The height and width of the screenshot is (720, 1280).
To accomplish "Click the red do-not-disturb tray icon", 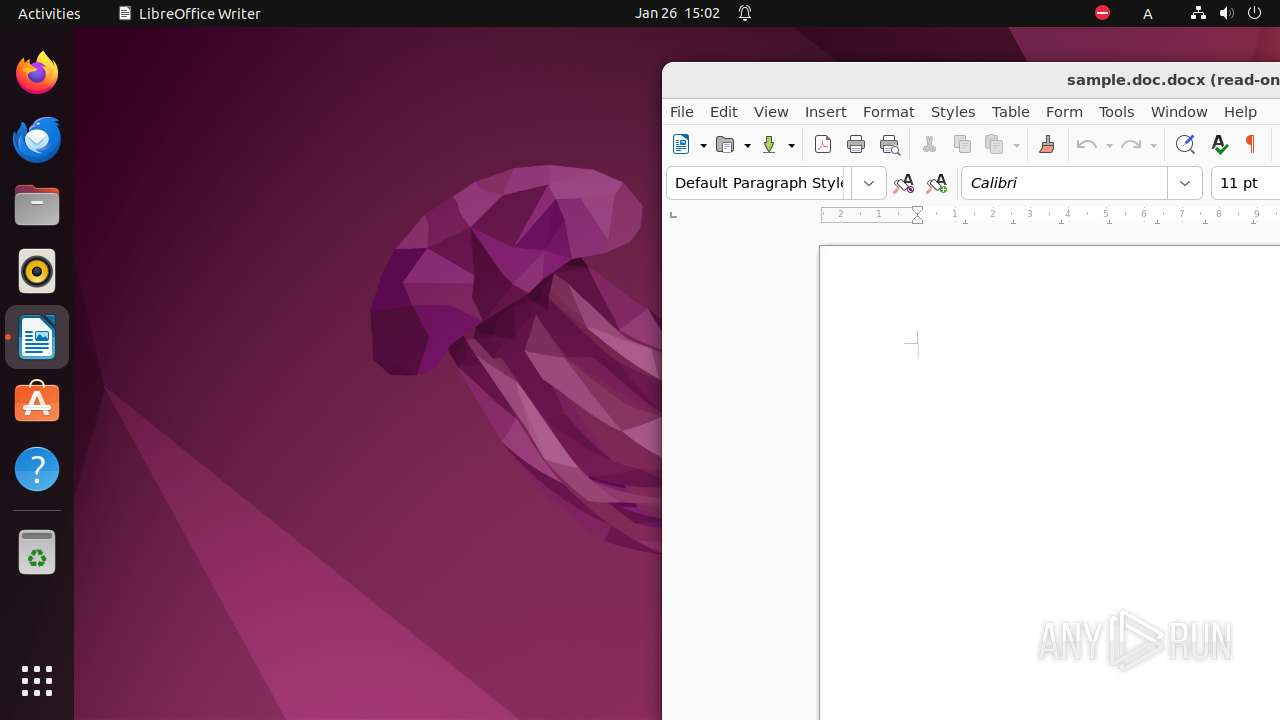I will click(1102, 13).
